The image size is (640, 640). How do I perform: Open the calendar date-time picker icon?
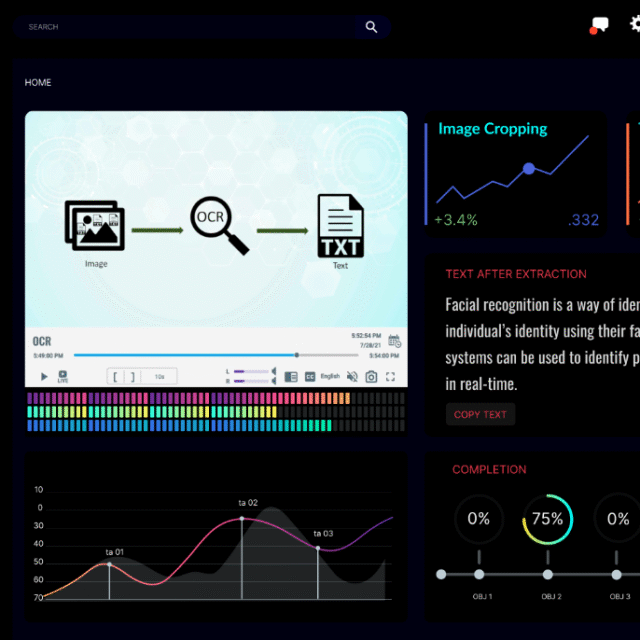pos(394,341)
